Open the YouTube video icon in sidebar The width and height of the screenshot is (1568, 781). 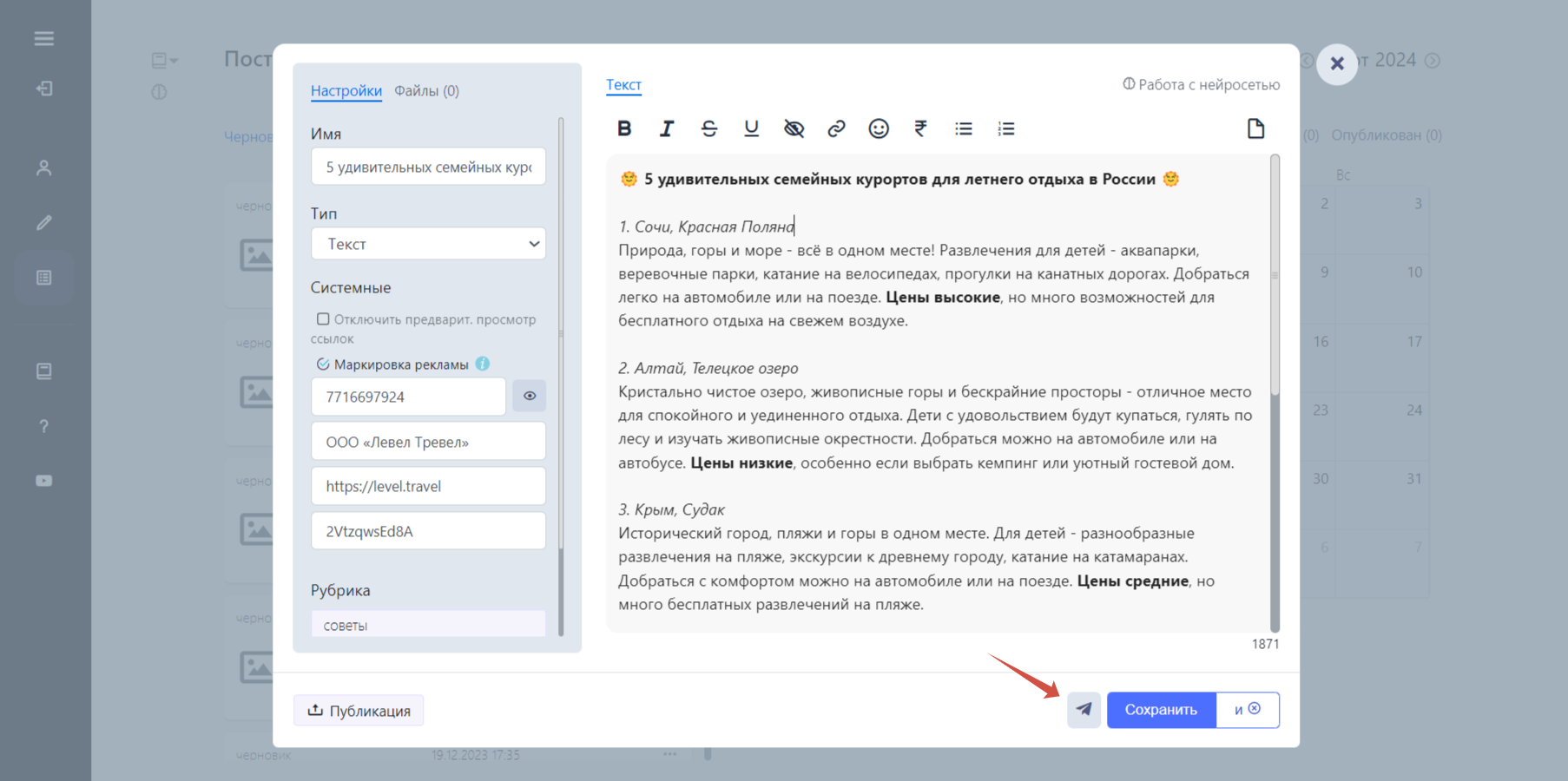(x=44, y=481)
